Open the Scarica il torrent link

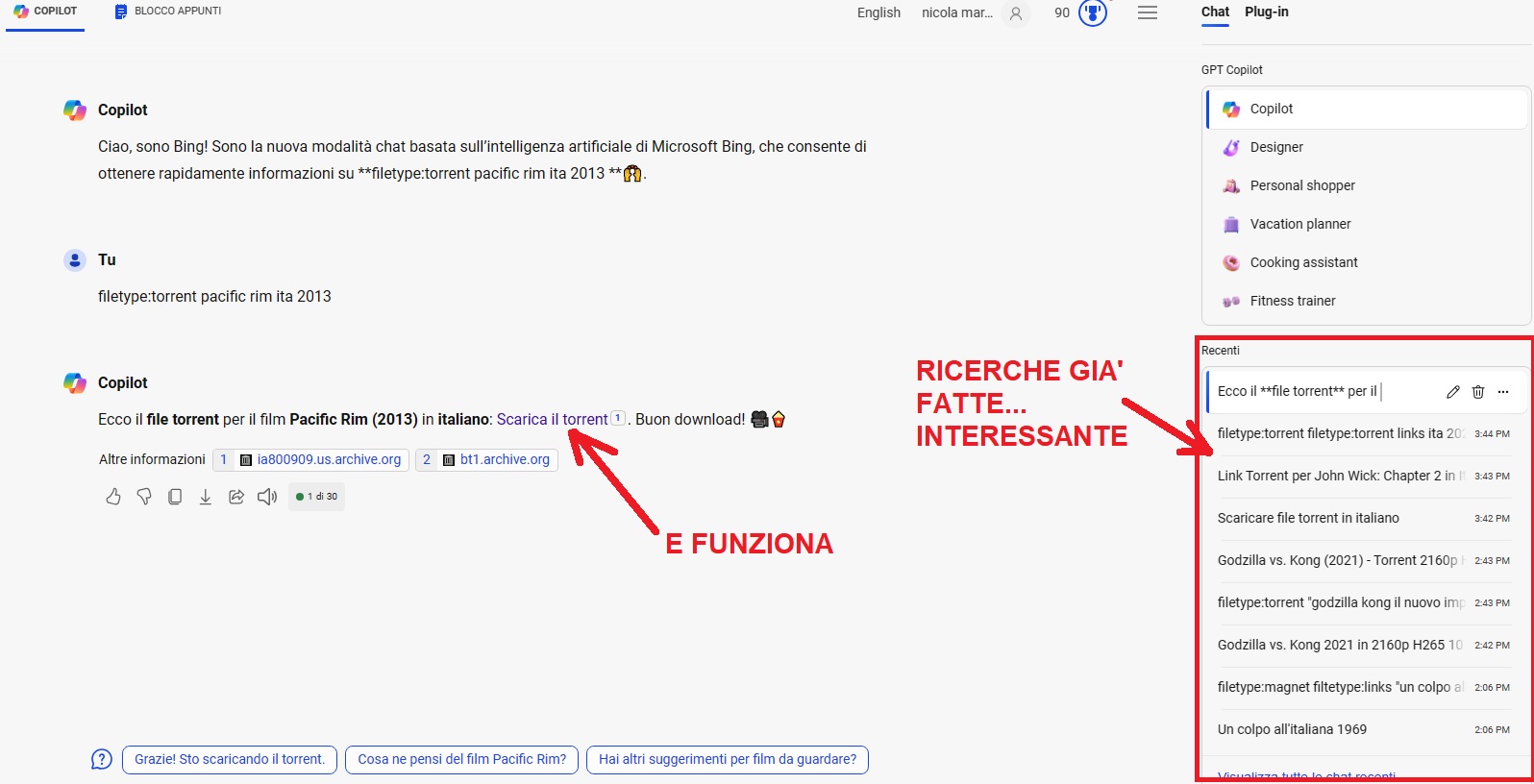pos(552,419)
